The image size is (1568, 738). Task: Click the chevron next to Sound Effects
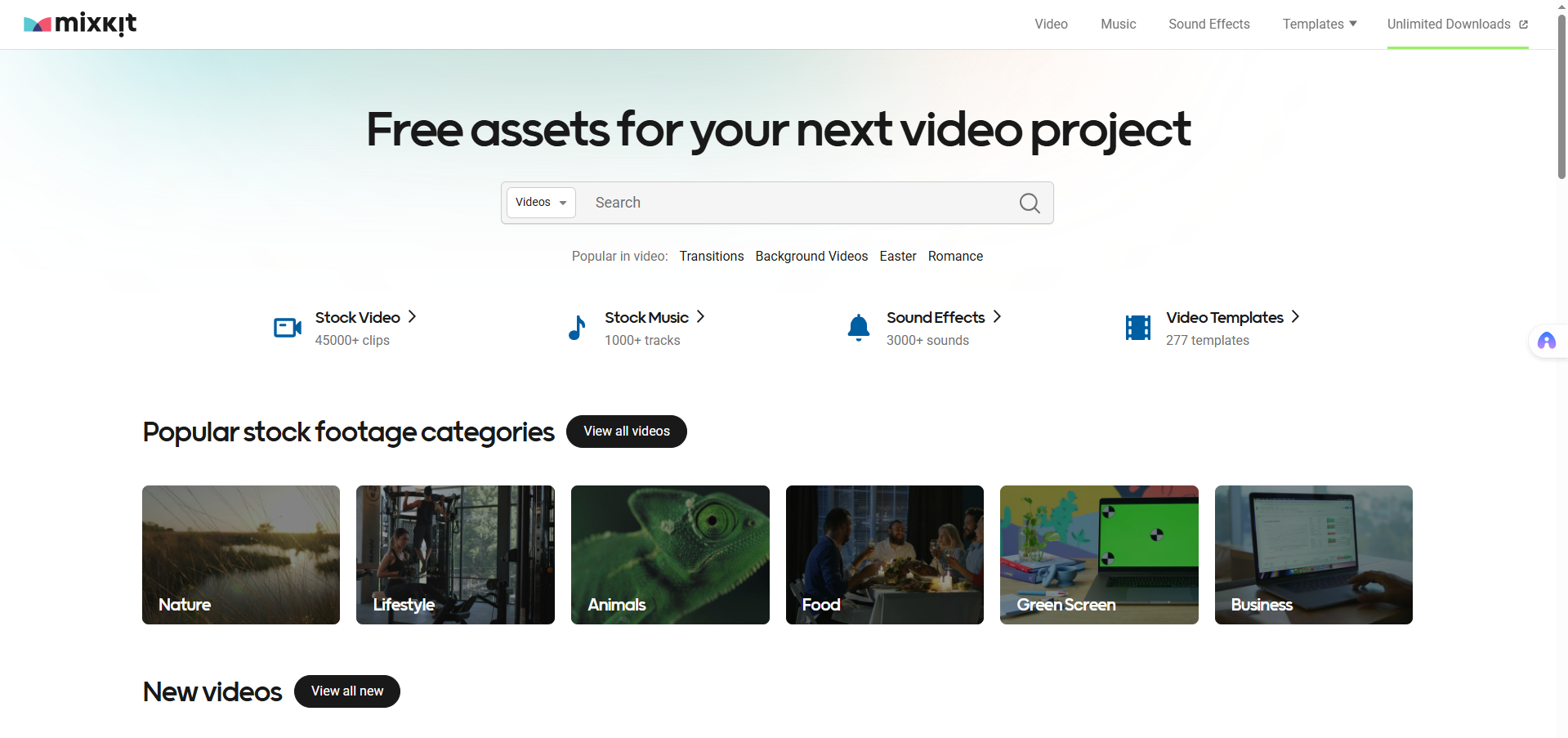(x=997, y=316)
